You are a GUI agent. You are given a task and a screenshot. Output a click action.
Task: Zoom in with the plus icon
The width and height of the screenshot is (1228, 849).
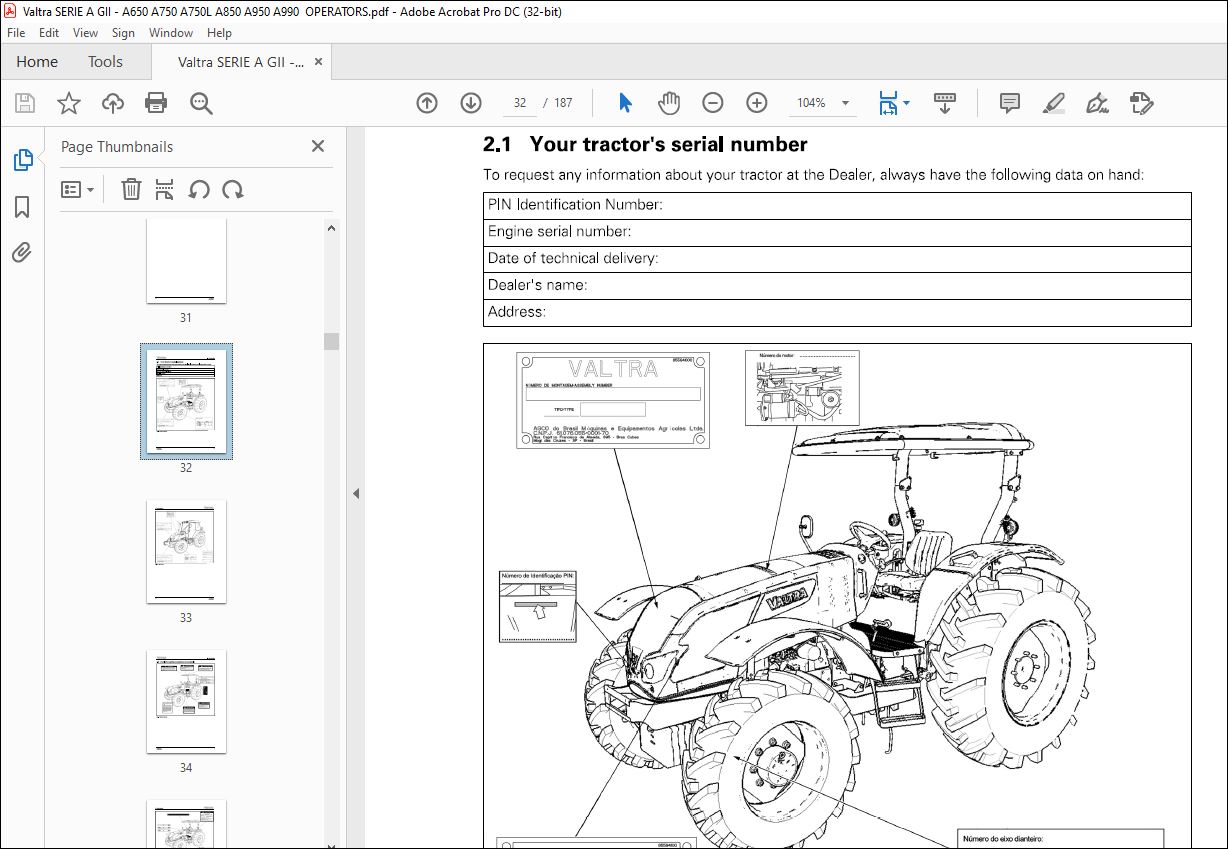click(x=757, y=103)
